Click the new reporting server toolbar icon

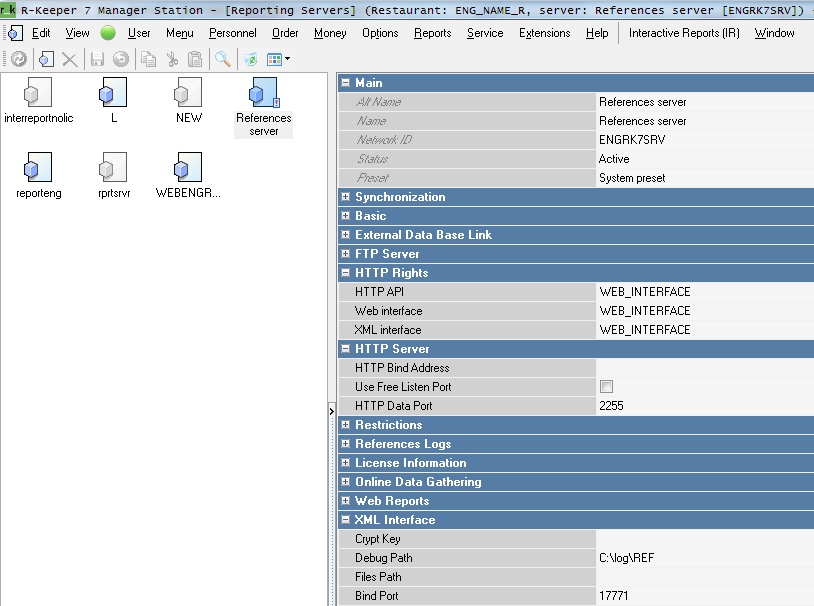point(46,59)
